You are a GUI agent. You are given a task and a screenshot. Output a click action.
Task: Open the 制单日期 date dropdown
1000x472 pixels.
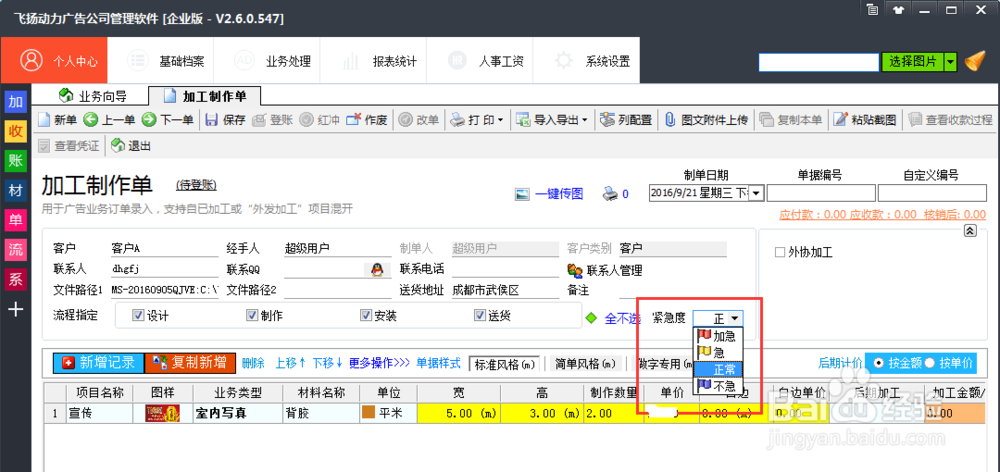pyautogui.click(x=756, y=193)
